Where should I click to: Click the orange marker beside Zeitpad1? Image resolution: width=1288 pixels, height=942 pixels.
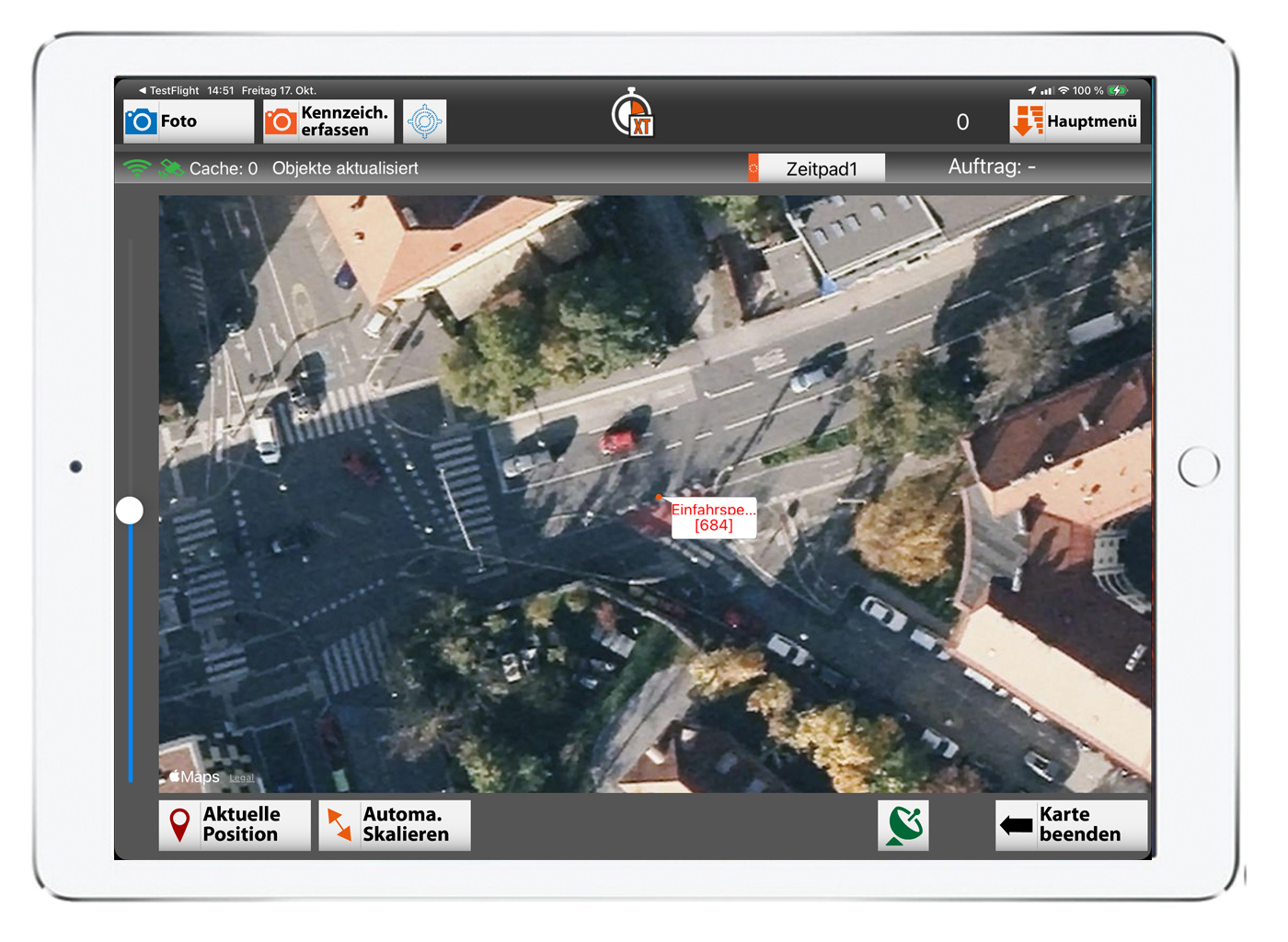pos(753,168)
